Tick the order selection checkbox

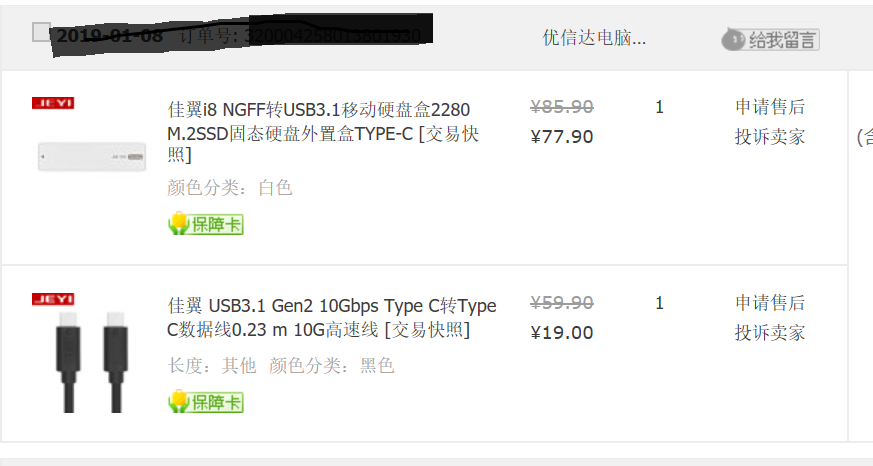[41, 32]
